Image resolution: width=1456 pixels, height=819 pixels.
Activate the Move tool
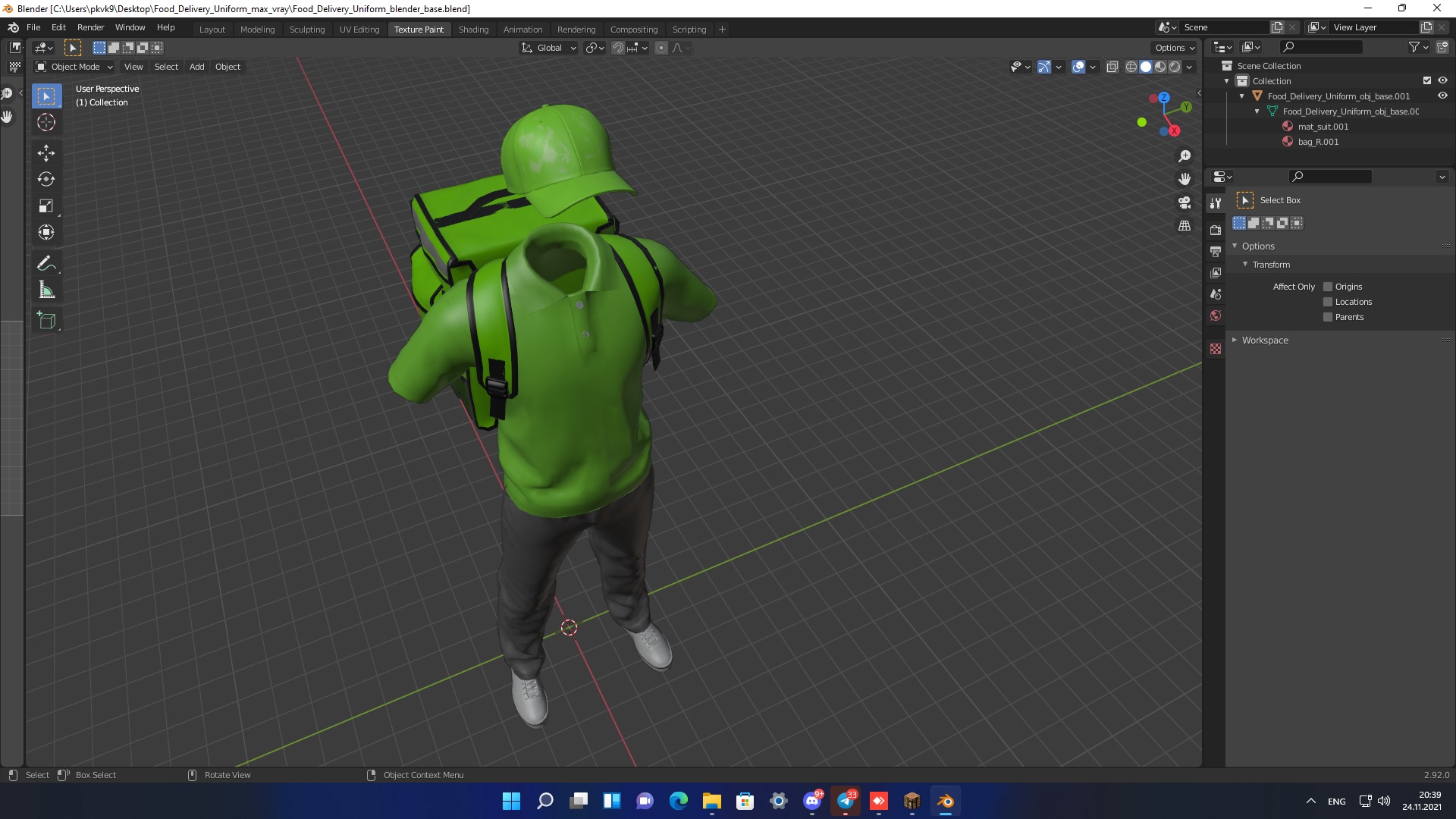coord(46,153)
